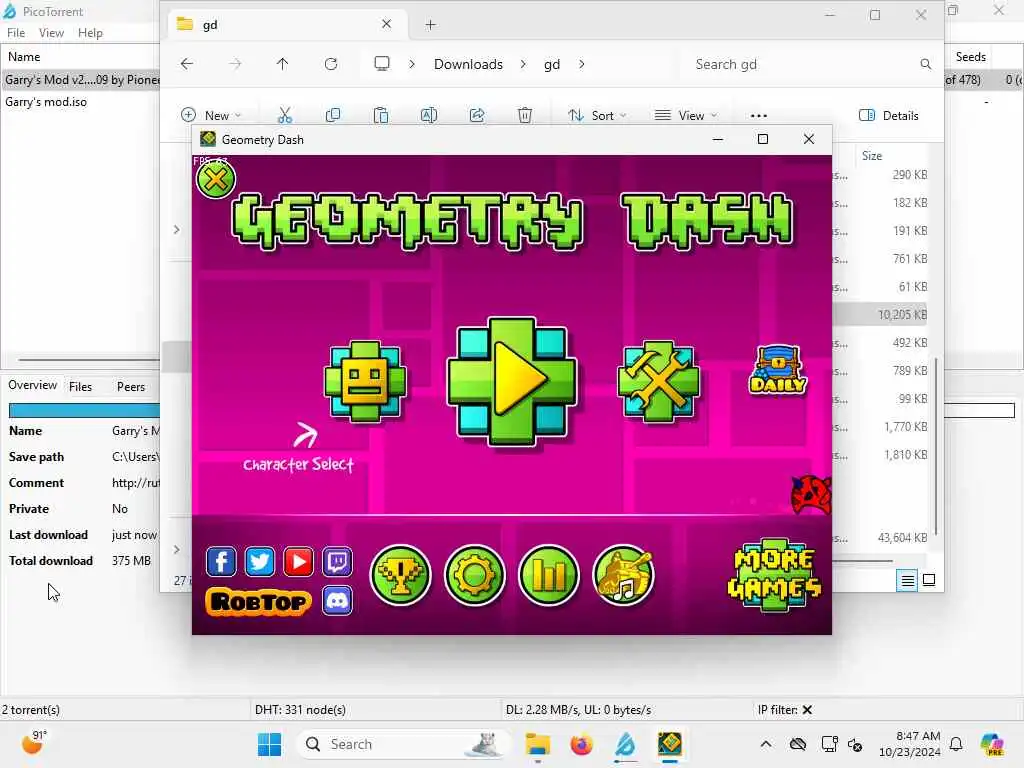Screen dimensions: 1024x768
Task: Open PicoTorrent from the taskbar
Action: [625, 744]
